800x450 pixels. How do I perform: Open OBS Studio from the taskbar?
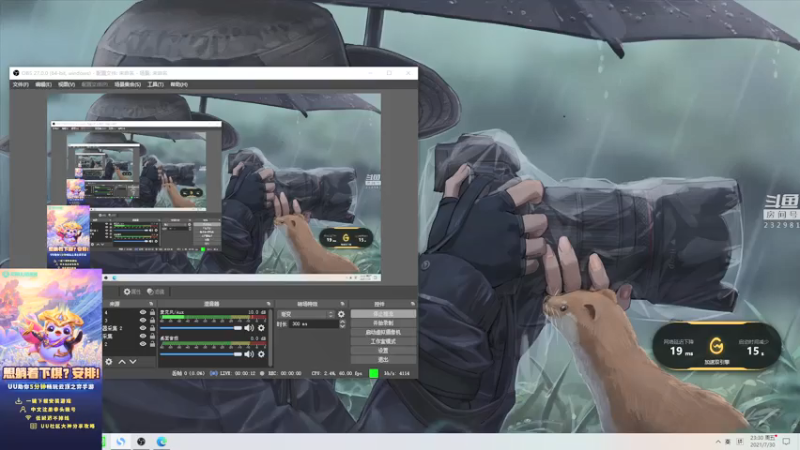pos(141,441)
